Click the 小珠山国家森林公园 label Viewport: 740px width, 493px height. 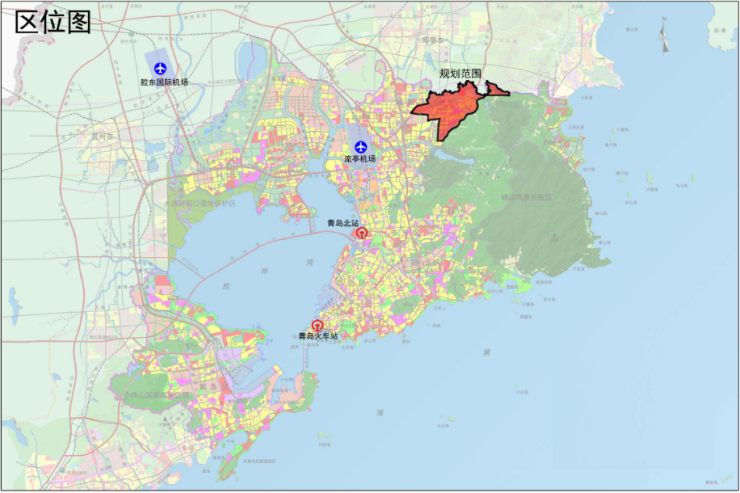[157, 395]
